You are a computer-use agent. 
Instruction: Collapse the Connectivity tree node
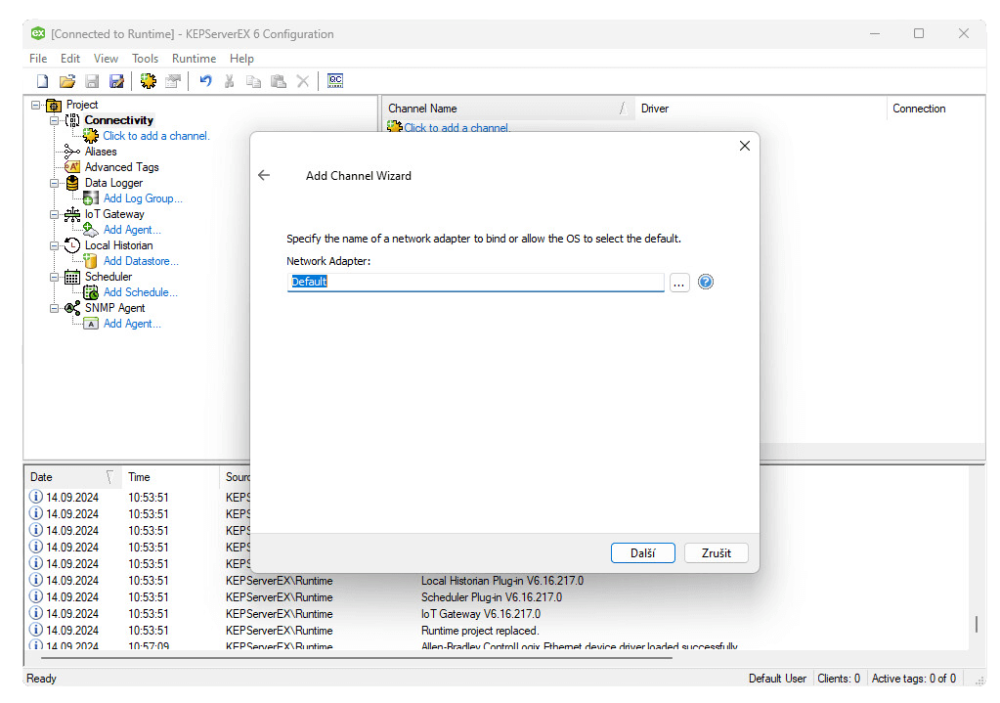pyautogui.click(x=55, y=120)
